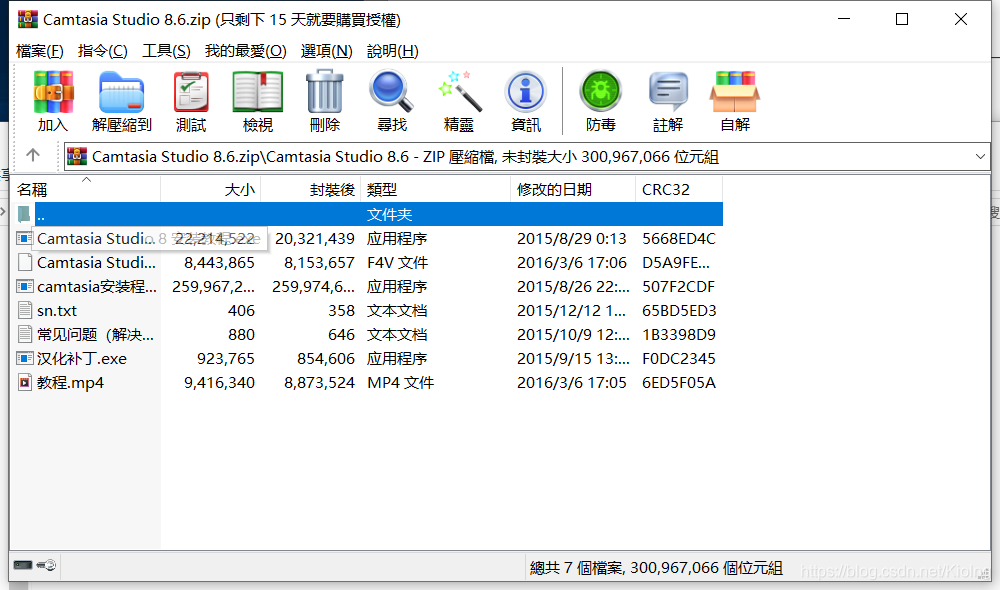Click the 常见问题 text file icon
The width and height of the screenshot is (1000, 590).
point(24,334)
